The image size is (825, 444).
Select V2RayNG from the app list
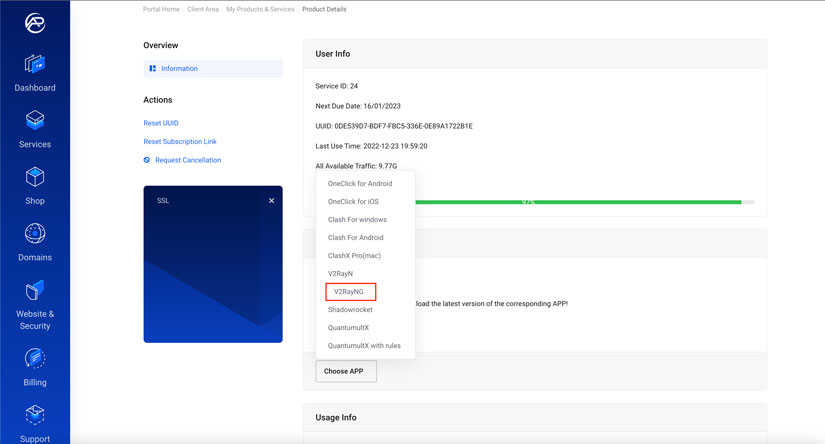pos(350,292)
